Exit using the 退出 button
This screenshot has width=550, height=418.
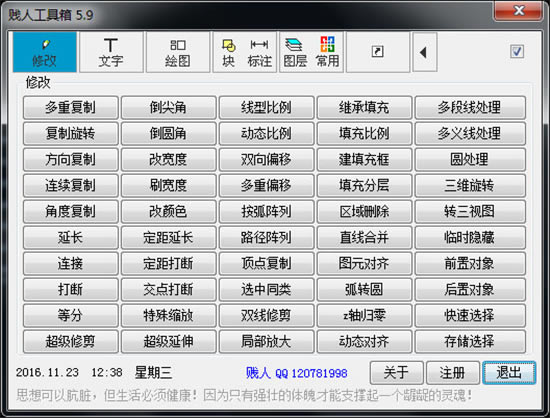(x=509, y=373)
